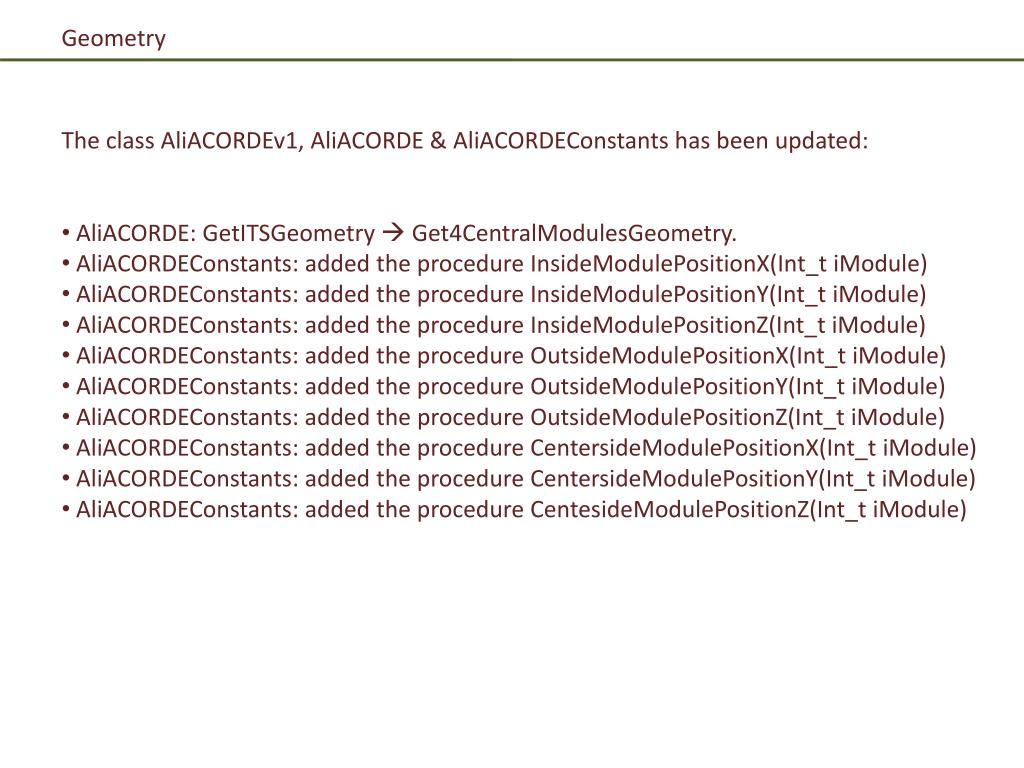Click OutsideModulePositionY procedure line
The height and width of the screenshot is (768, 1024).
[504, 387]
